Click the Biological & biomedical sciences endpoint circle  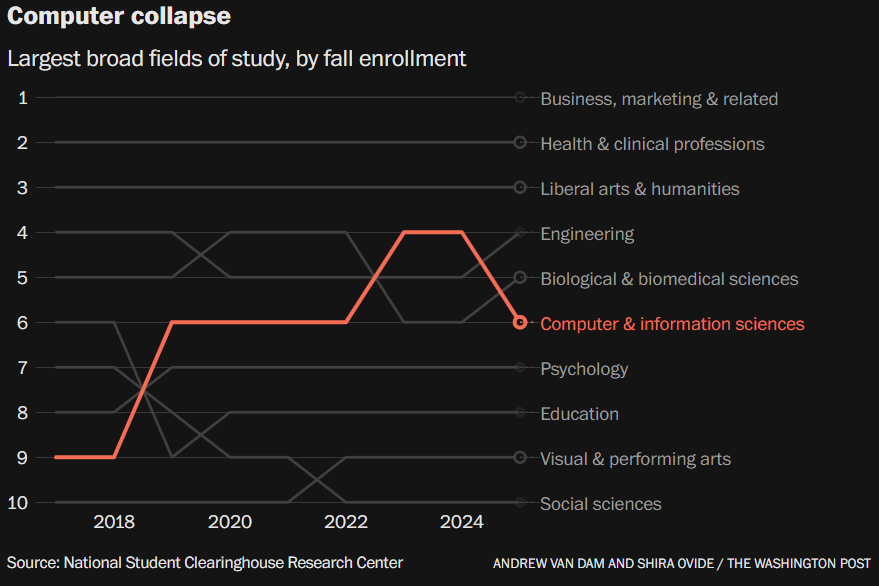(520, 277)
